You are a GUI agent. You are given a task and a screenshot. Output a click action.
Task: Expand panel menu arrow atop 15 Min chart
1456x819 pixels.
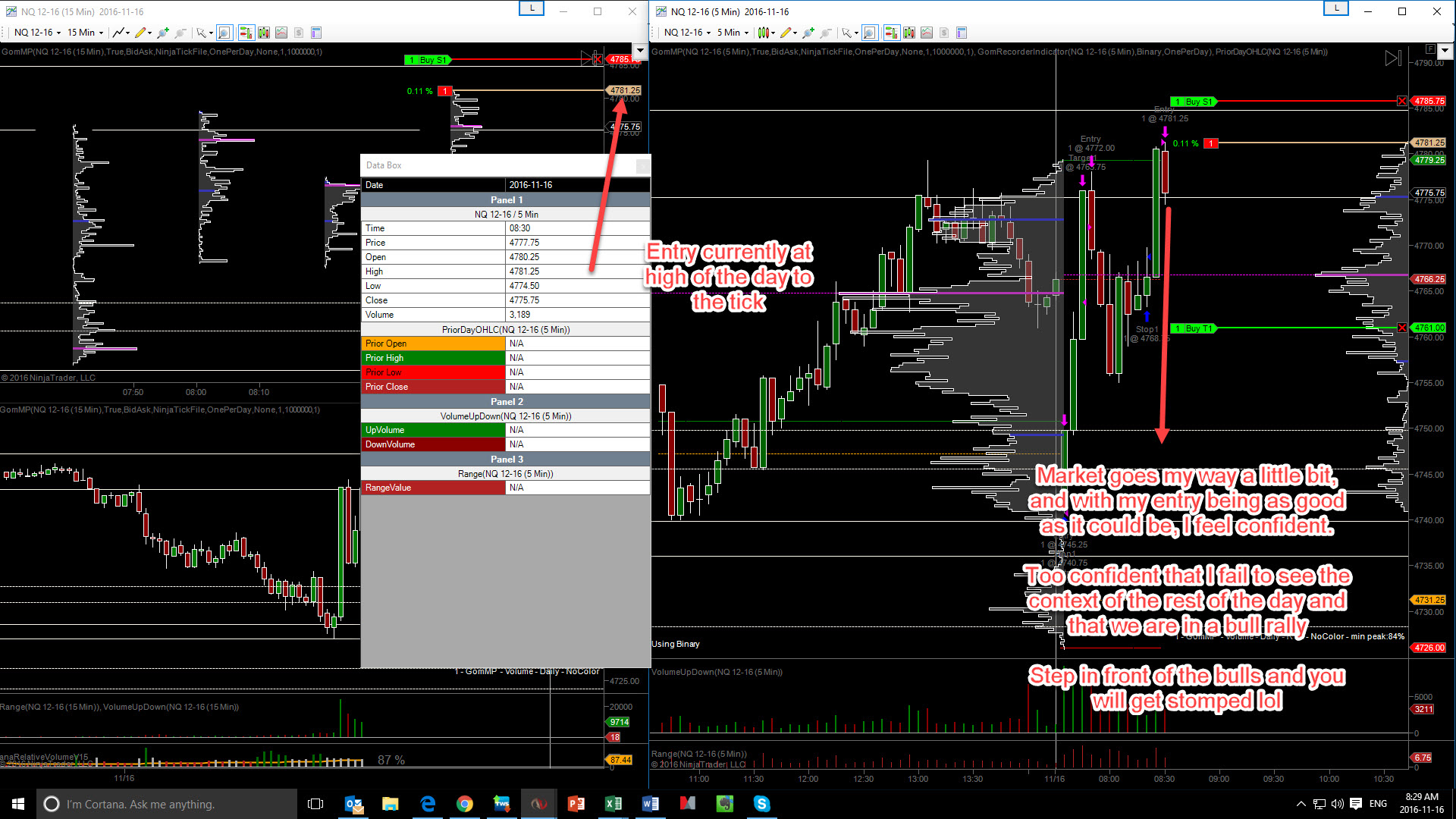pos(640,51)
